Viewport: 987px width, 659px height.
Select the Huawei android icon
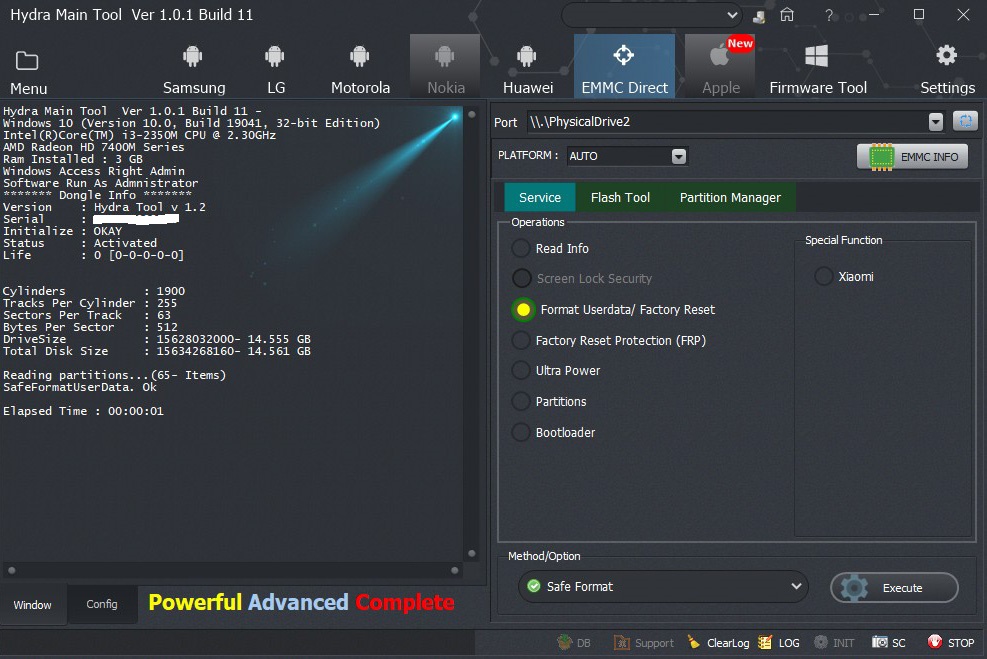(x=527, y=57)
